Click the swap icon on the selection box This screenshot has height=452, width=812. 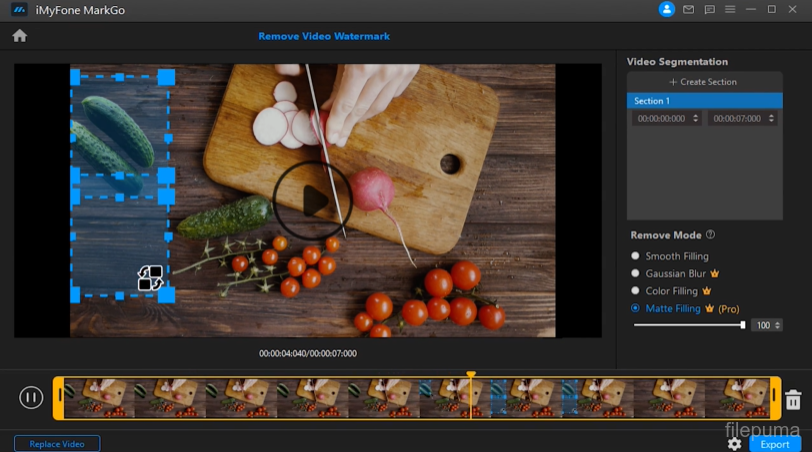(x=150, y=278)
